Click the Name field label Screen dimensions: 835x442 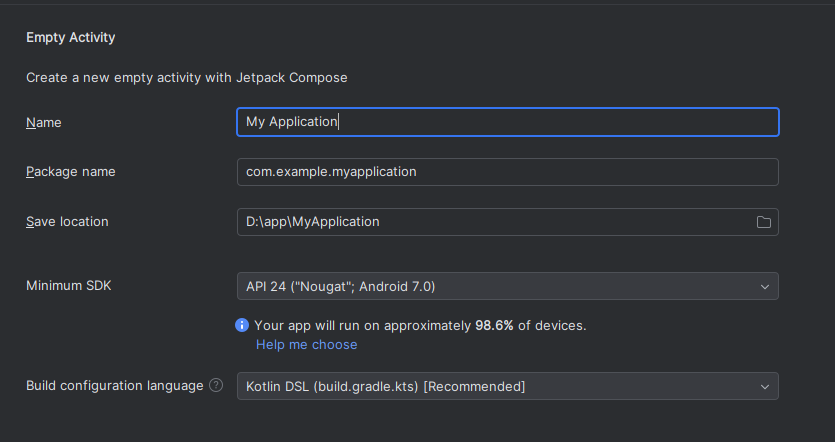pyautogui.click(x=44, y=122)
